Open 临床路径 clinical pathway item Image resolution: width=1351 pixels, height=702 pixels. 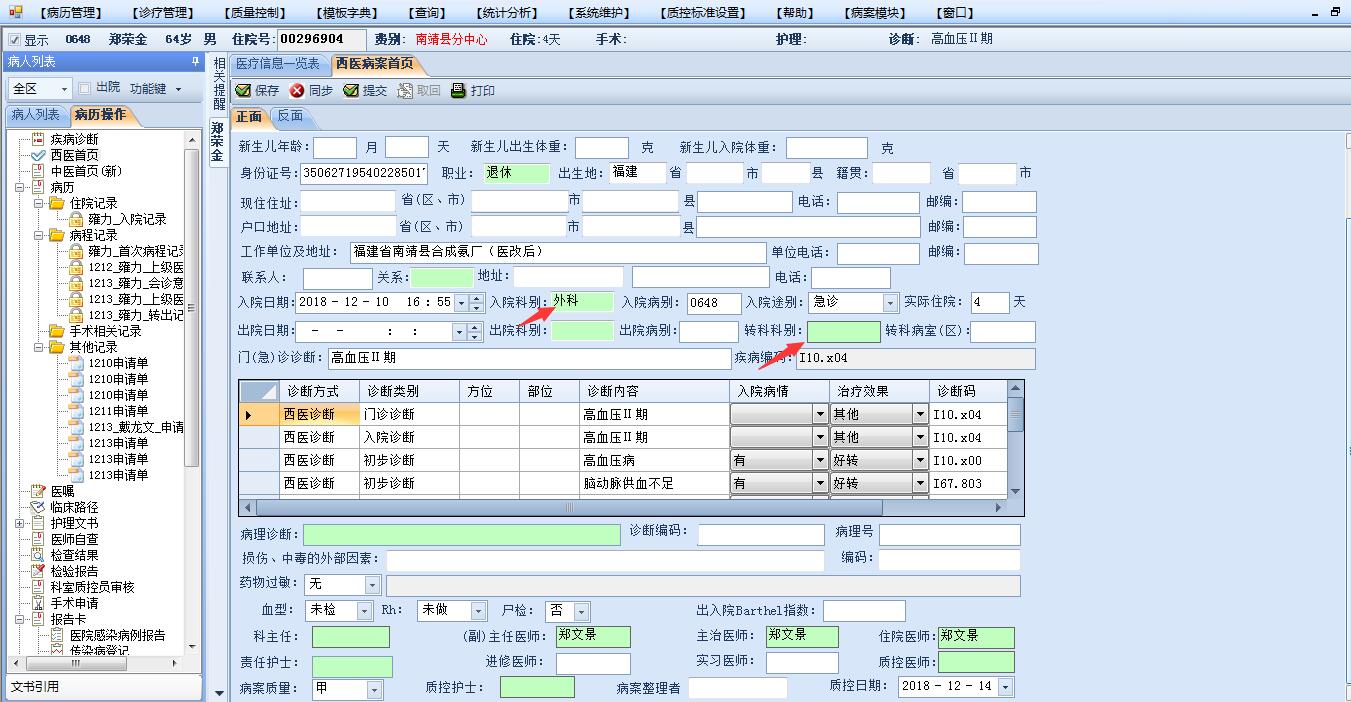tap(75, 507)
